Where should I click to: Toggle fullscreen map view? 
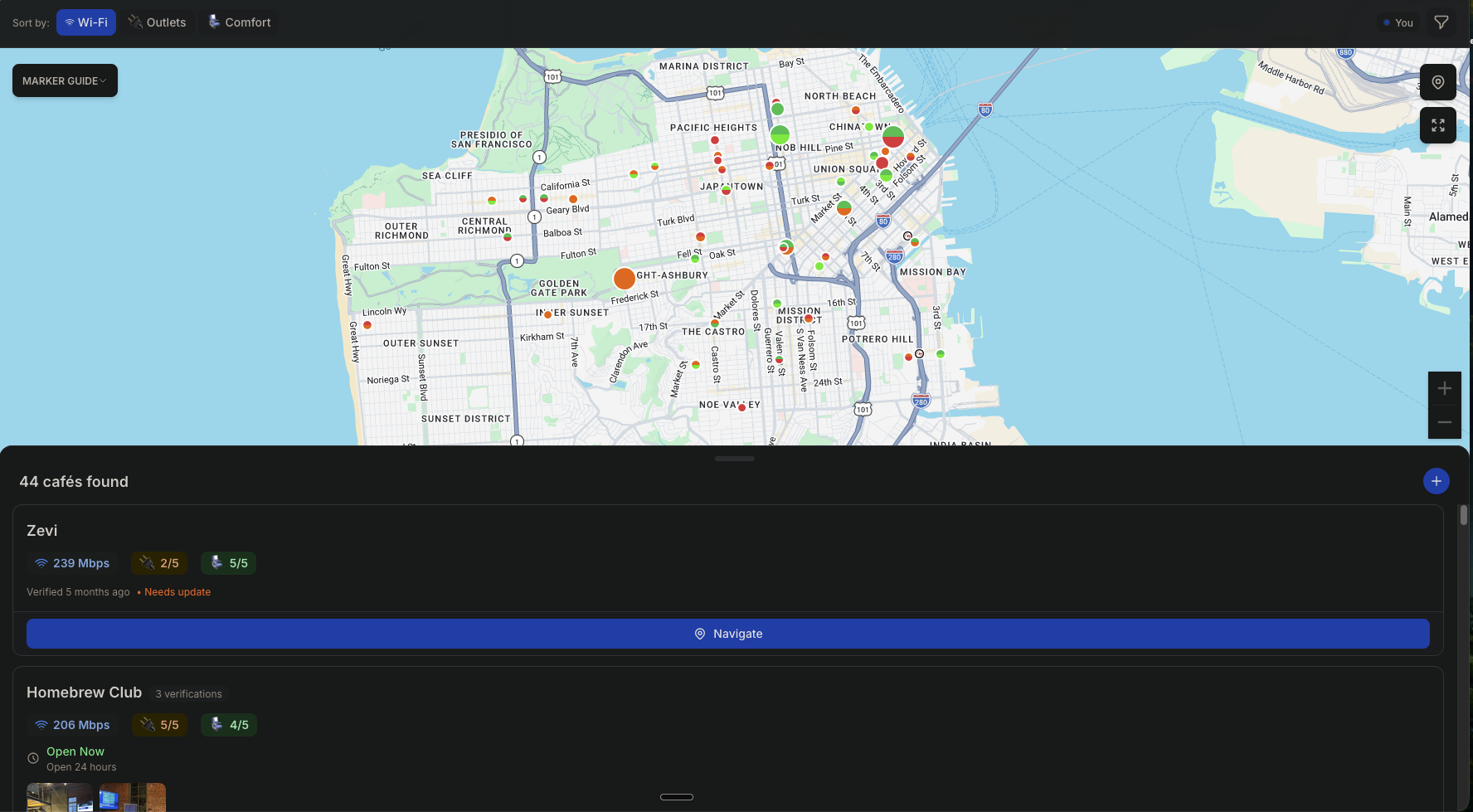pos(1438,125)
